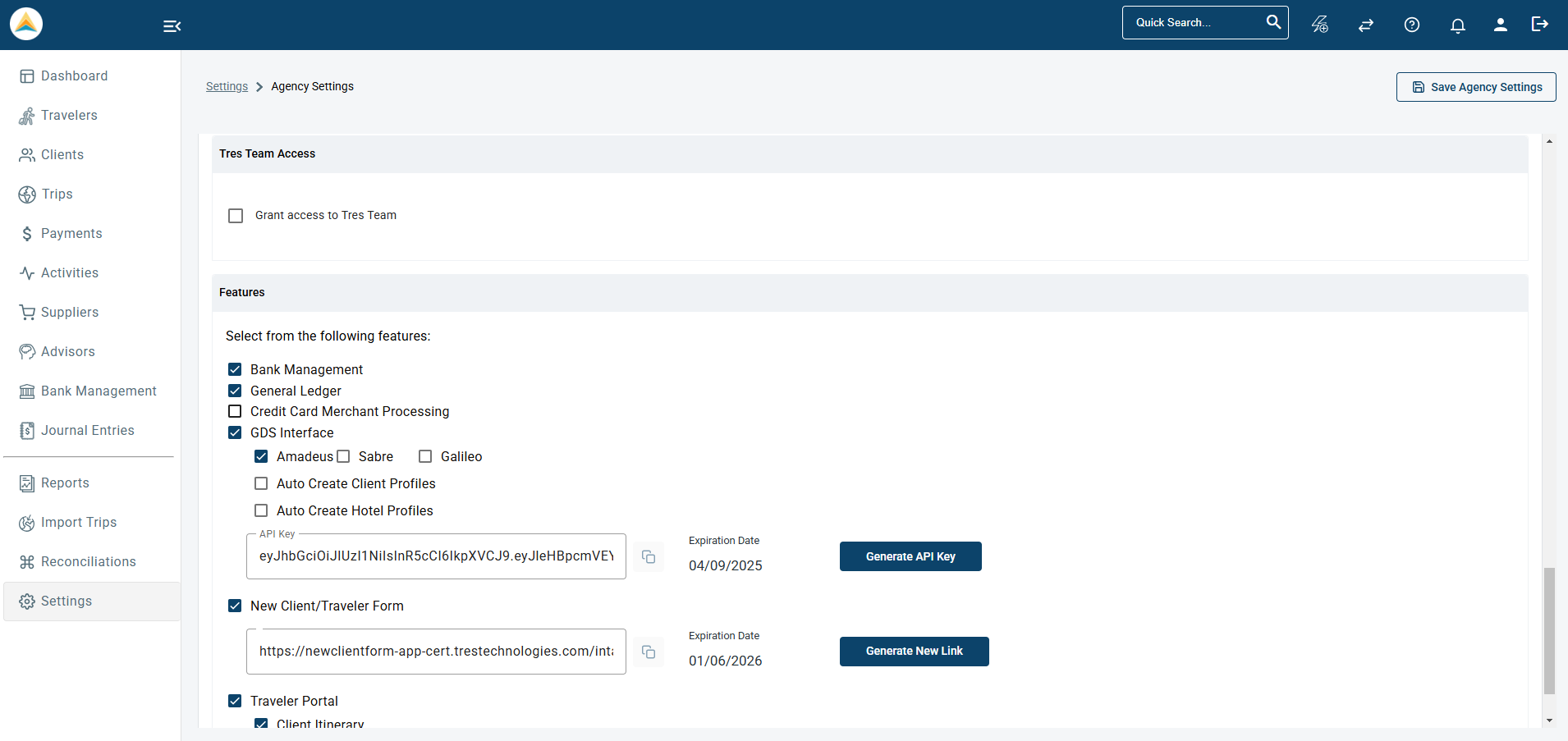Viewport: 1568px width, 741px height.
Task: Click the quick-create lightning icon
Action: coord(1319,25)
